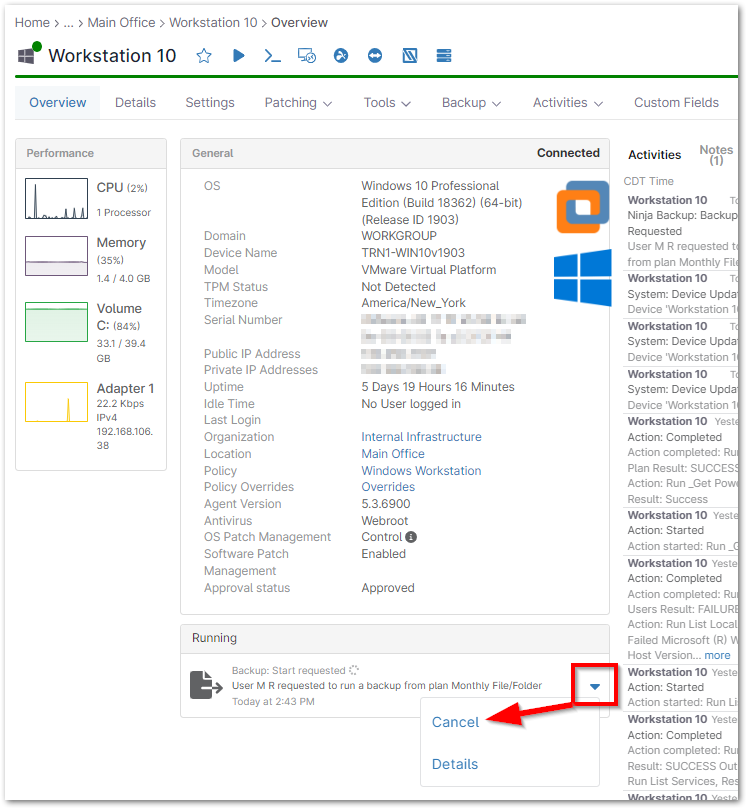Open the Tools dropdown menu
The image size is (747, 809).
click(387, 103)
